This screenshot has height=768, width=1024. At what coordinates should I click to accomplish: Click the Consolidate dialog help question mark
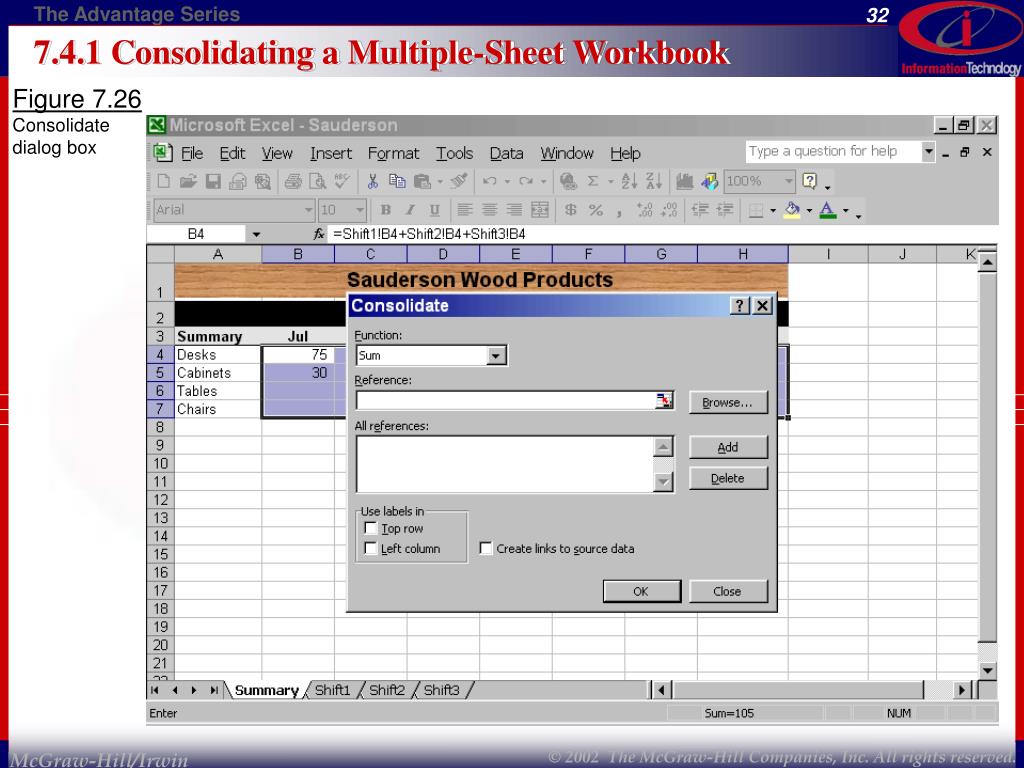coord(739,306)
